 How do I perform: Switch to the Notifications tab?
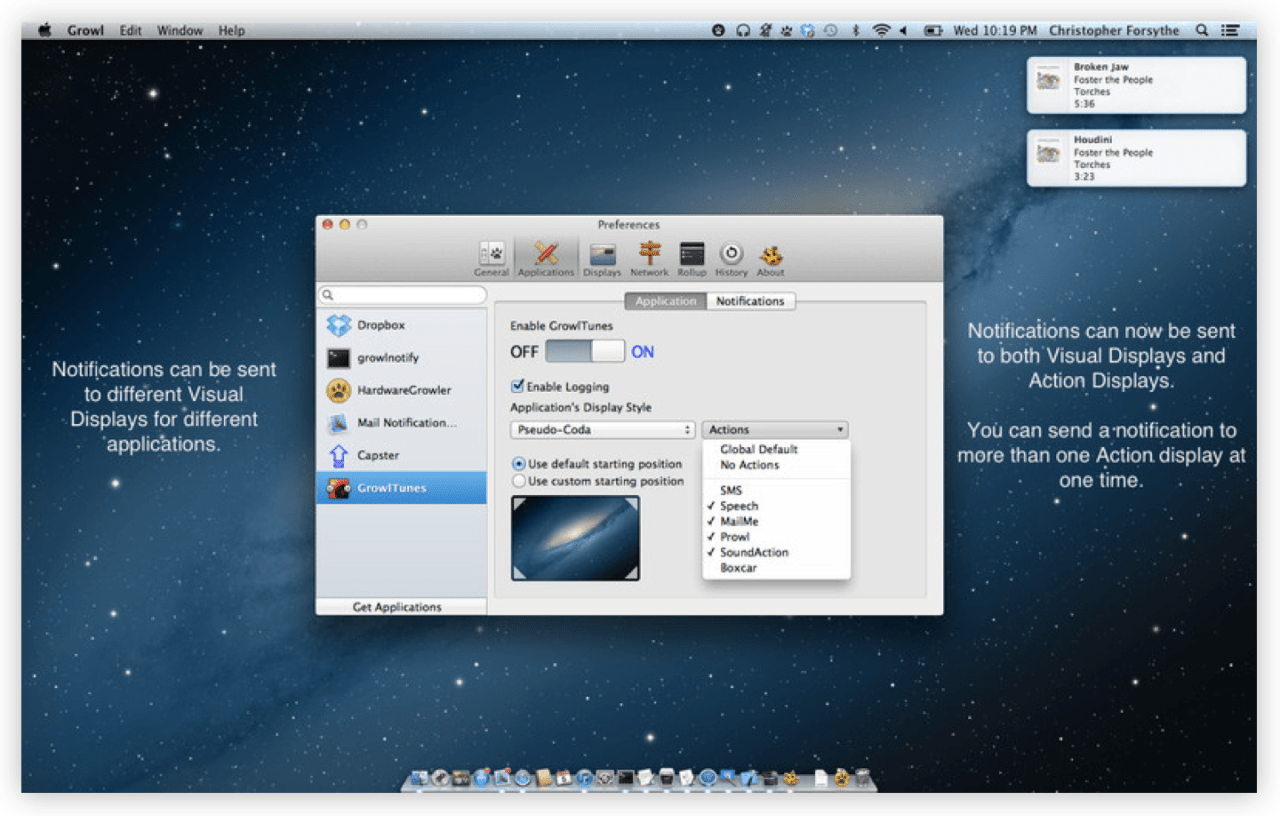[750, 301]
